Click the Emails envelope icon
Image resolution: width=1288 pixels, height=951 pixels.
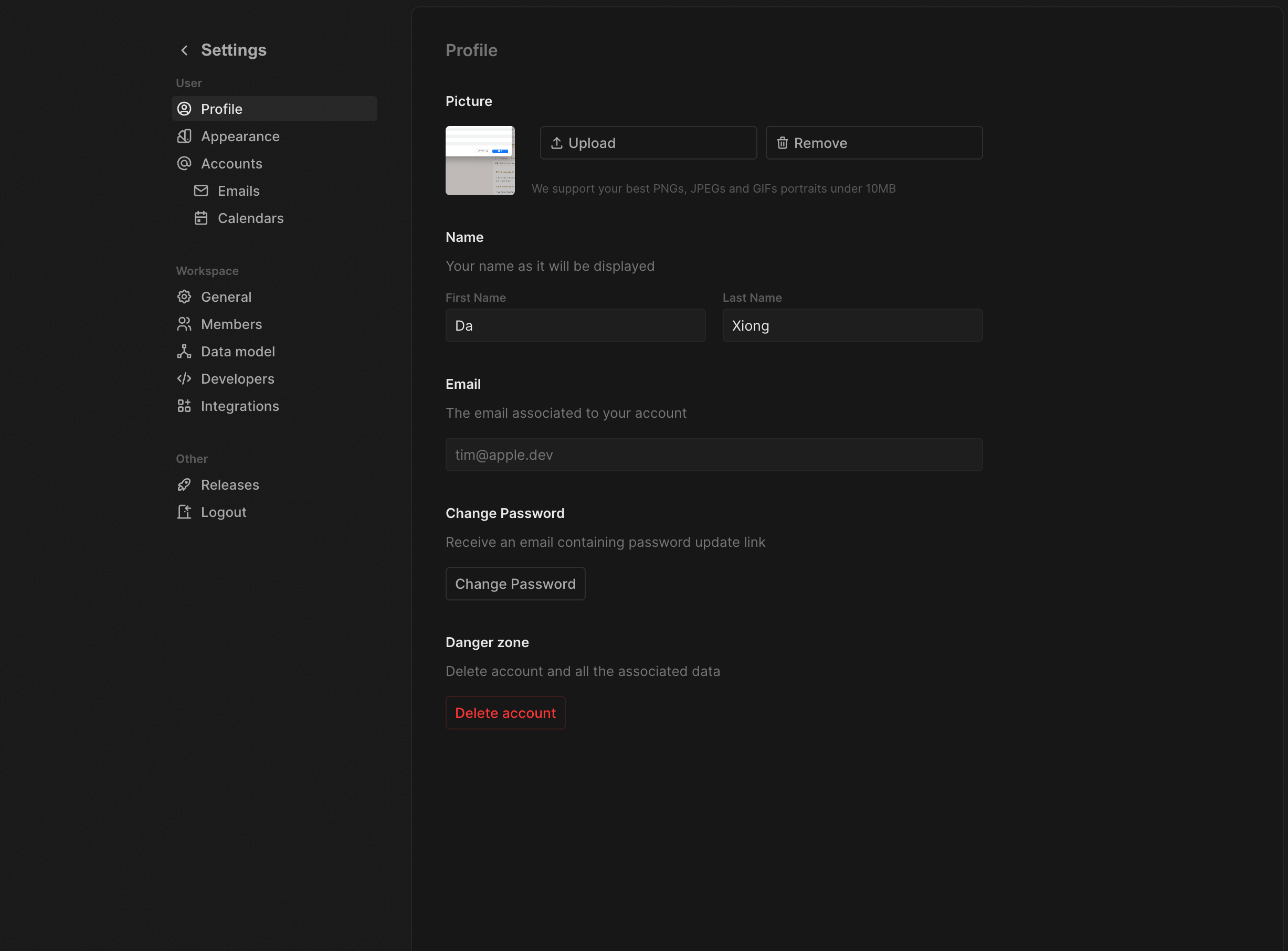point(201,191)
